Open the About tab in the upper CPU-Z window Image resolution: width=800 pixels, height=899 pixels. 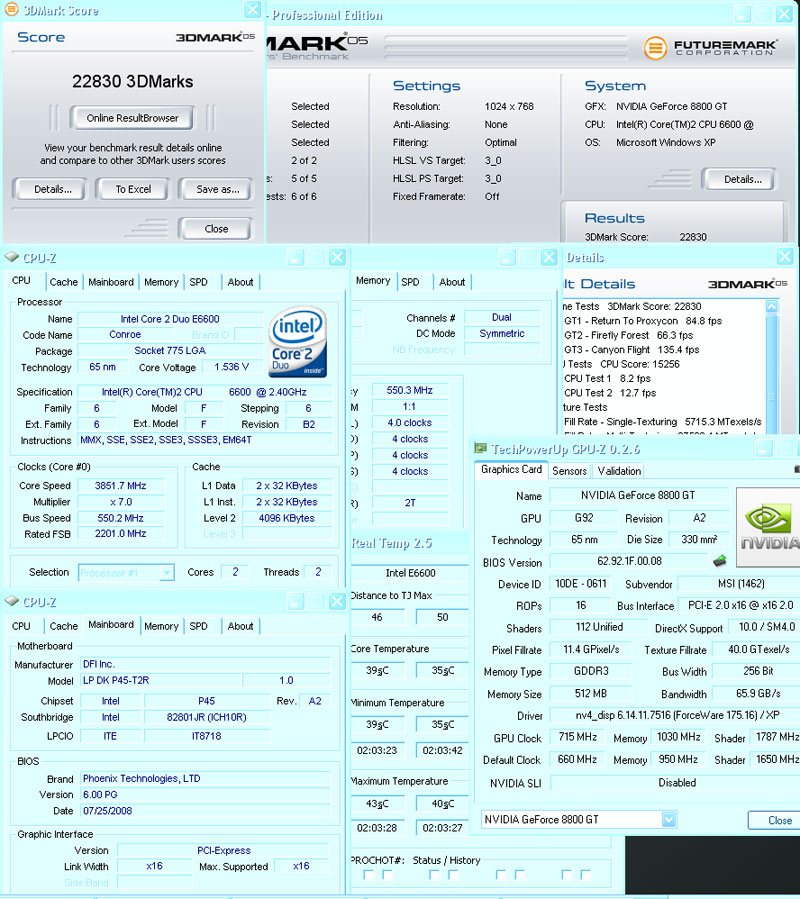240,282
